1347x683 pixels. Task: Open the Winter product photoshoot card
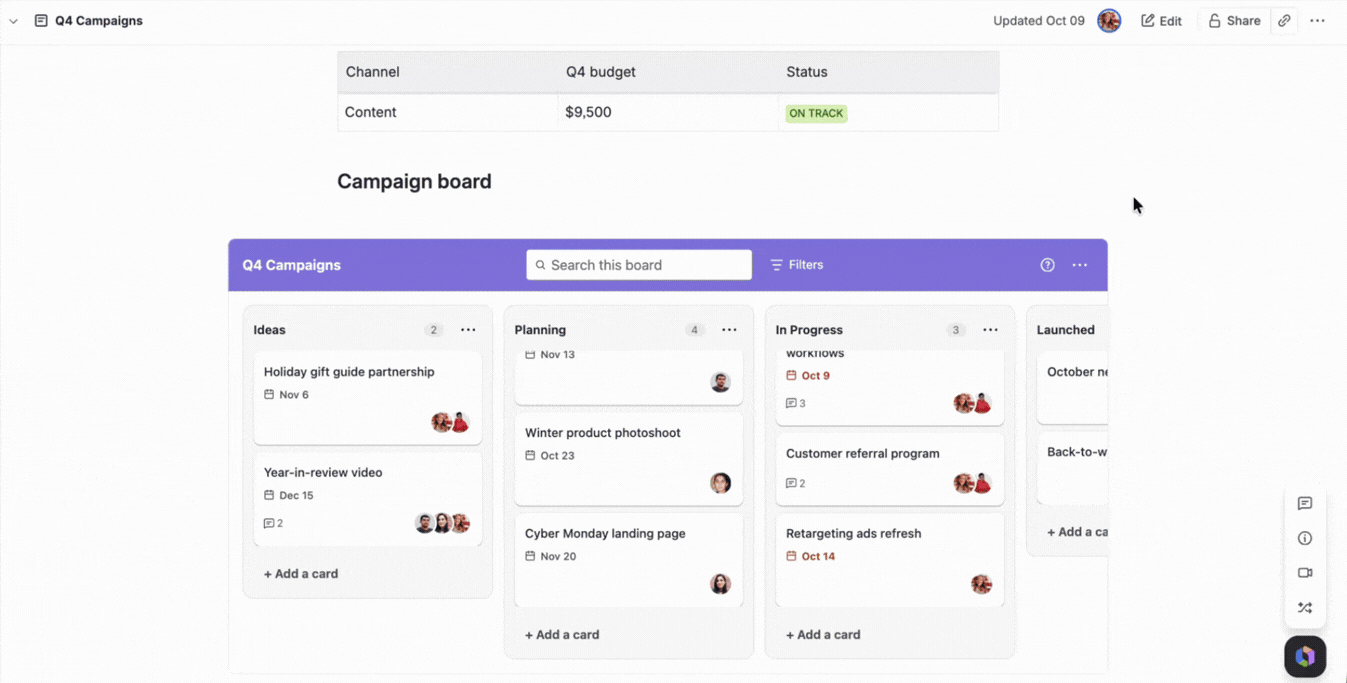(629, 459)
